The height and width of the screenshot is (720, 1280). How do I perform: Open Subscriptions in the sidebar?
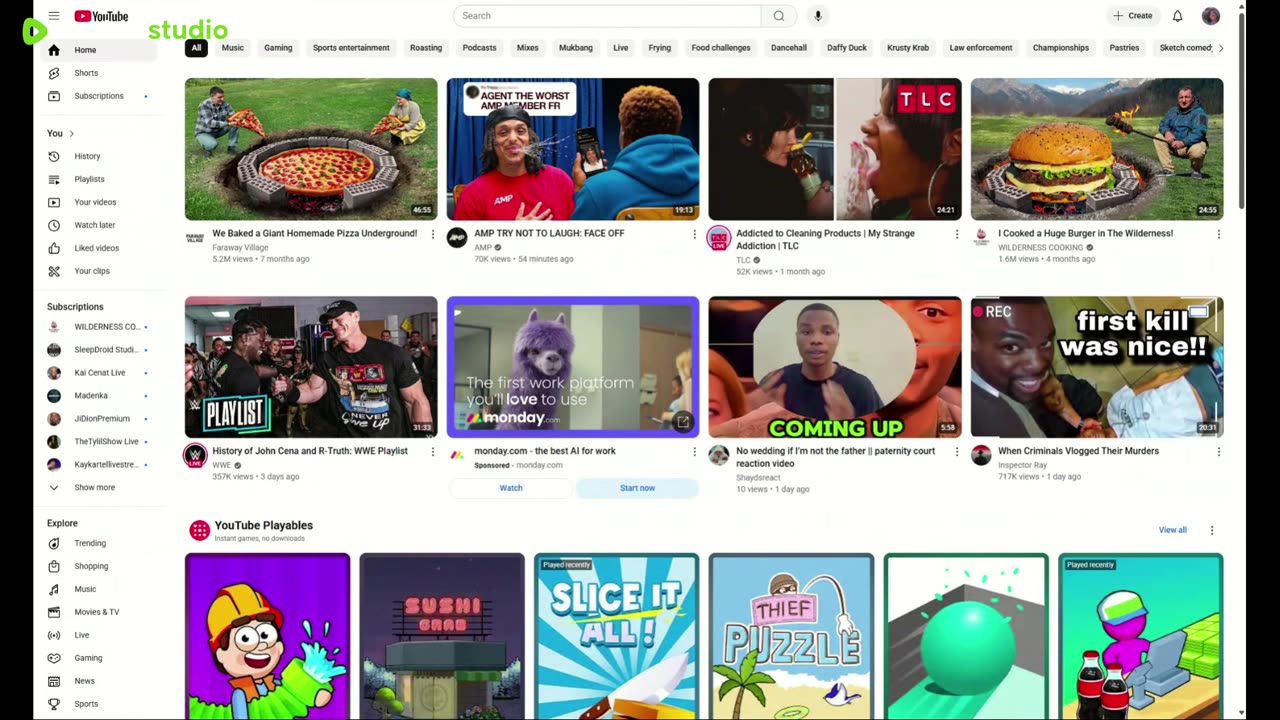100,96
